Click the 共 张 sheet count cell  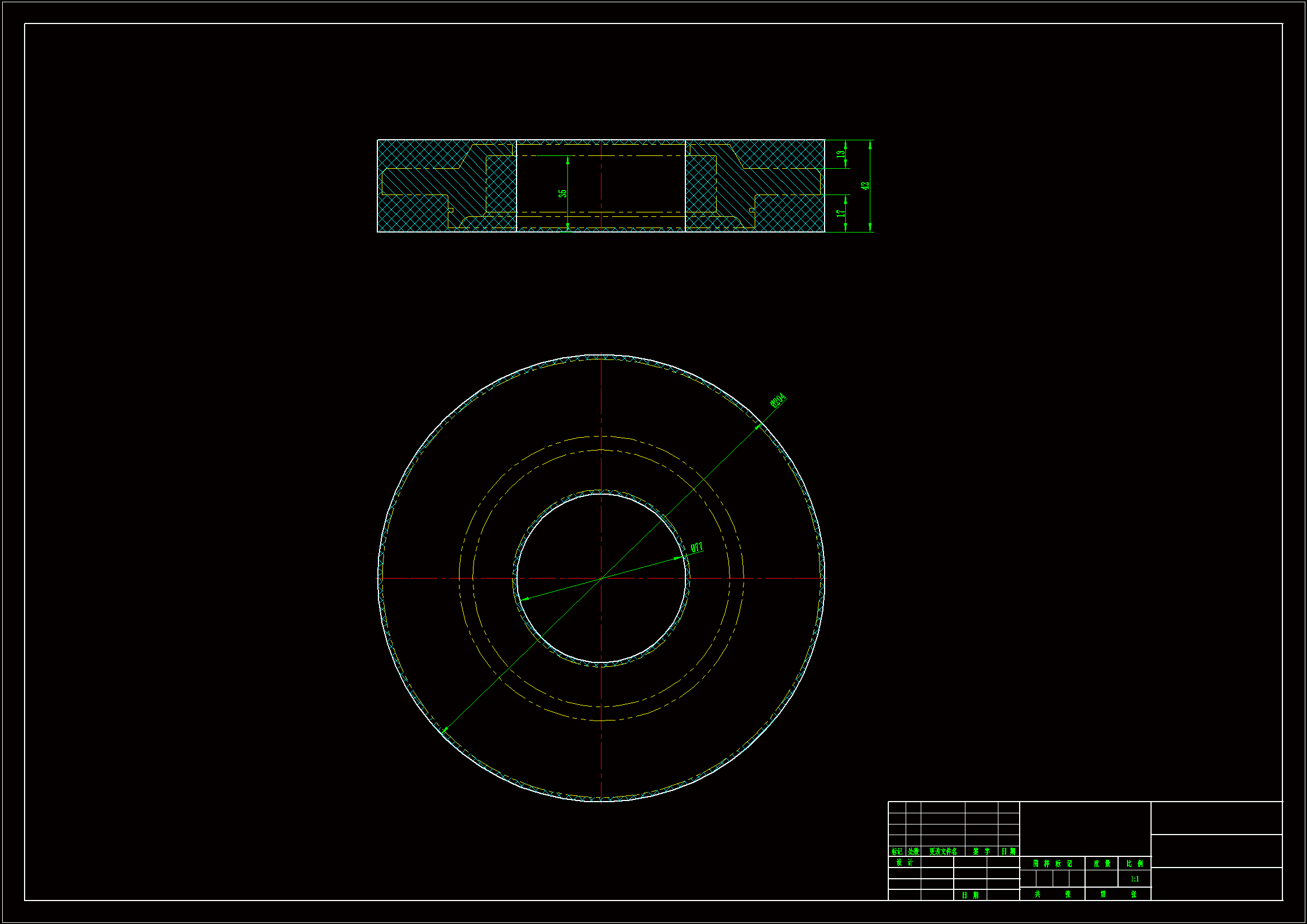(x=1052, y=894)
